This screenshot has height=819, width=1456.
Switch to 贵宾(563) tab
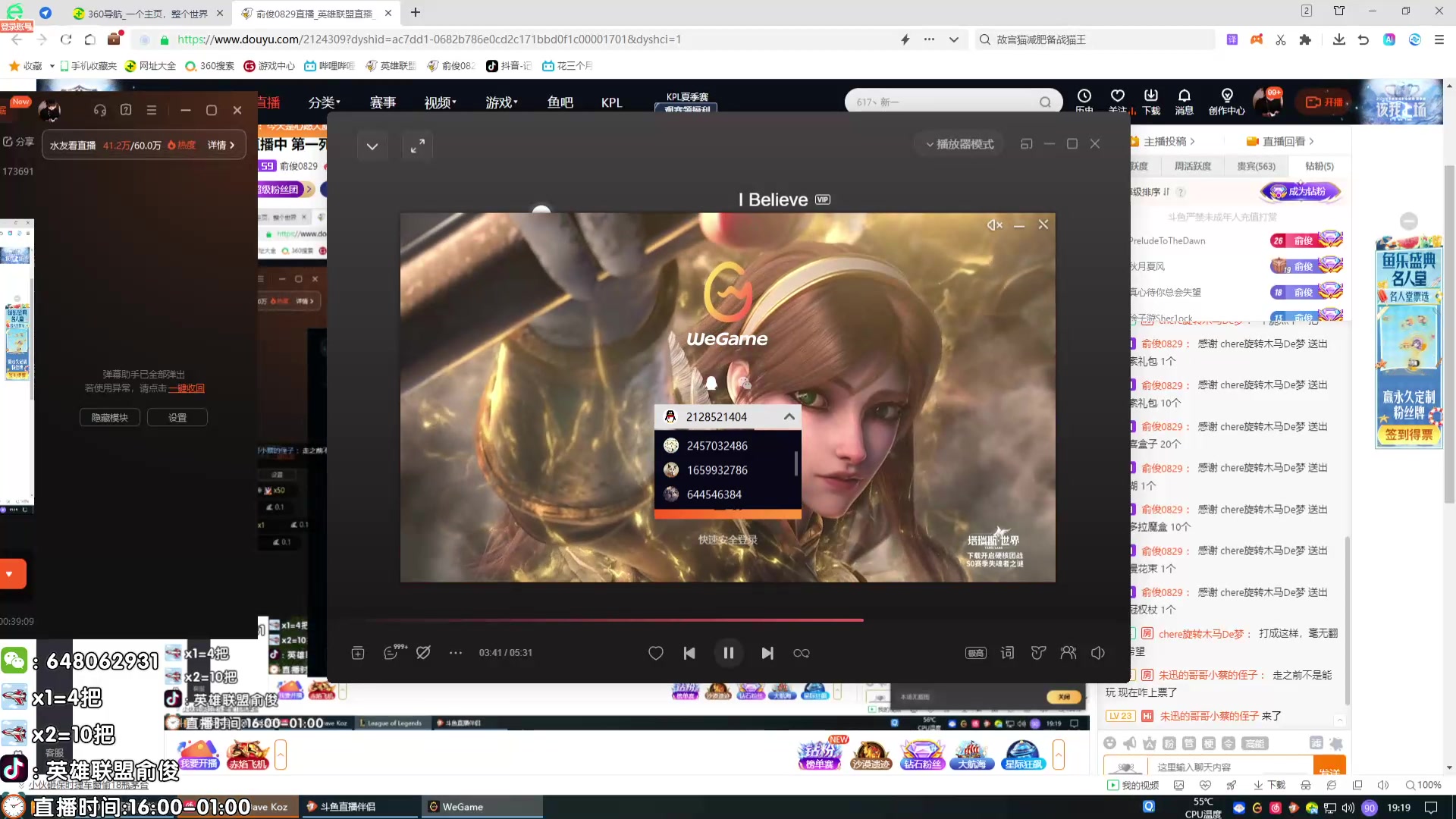pyautogui.click(x=1256, y=166)
